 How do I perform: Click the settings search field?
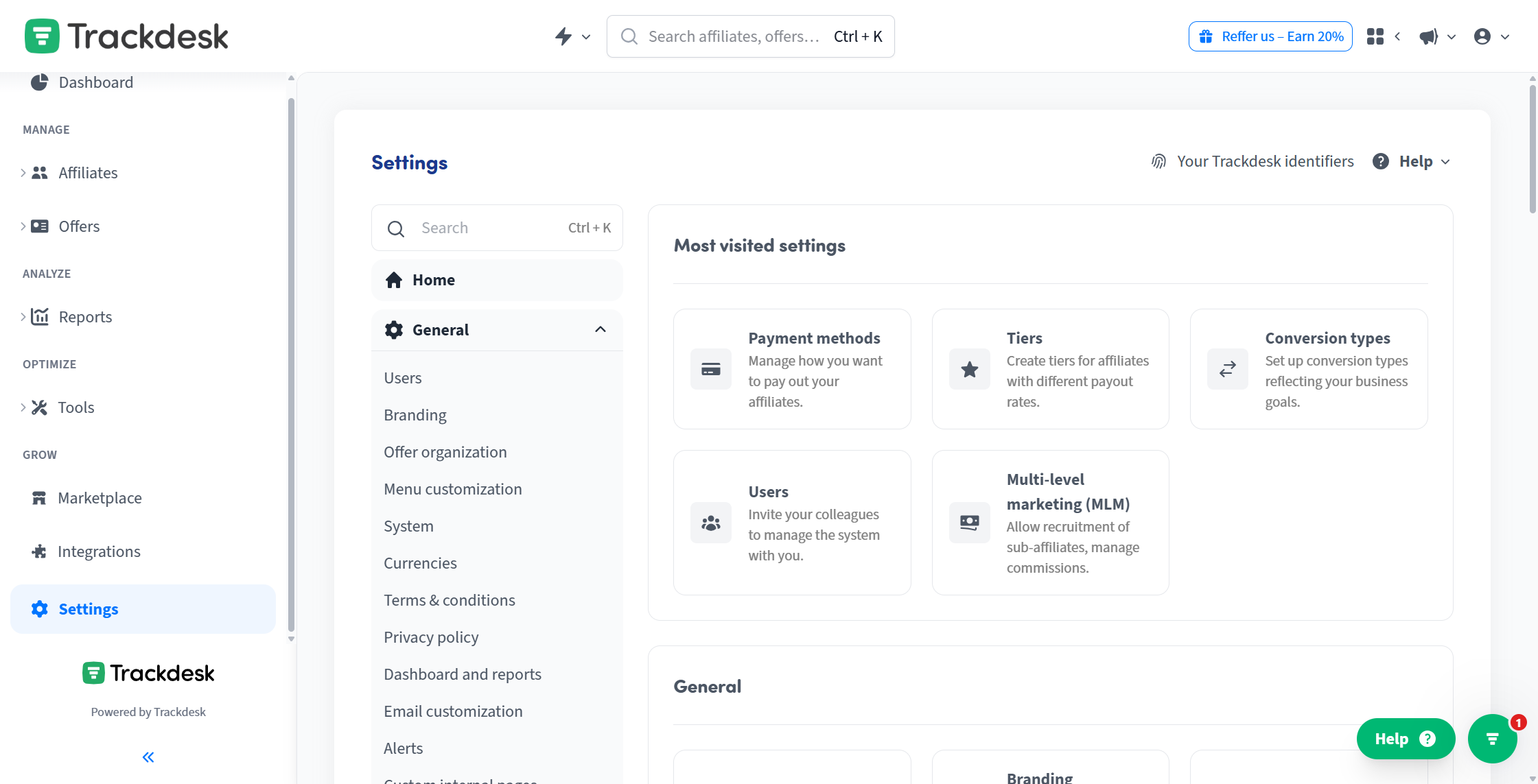click(x=497, y=227)
